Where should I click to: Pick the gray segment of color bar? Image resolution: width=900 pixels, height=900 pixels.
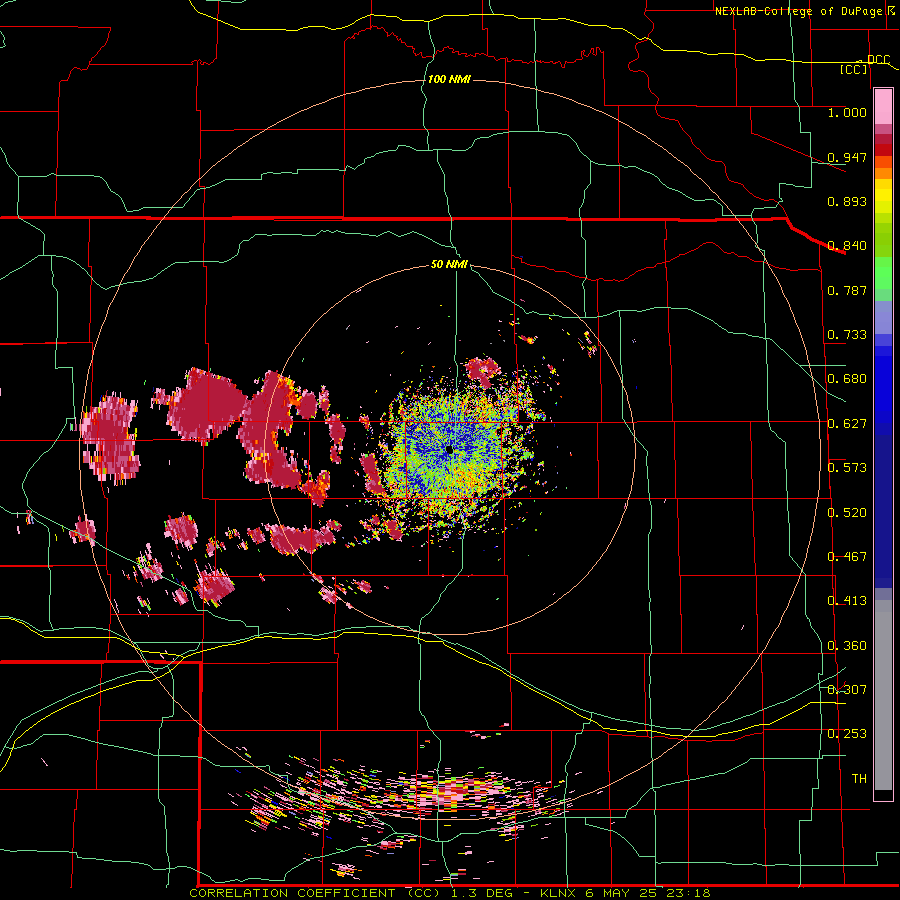tap(883, 695)
